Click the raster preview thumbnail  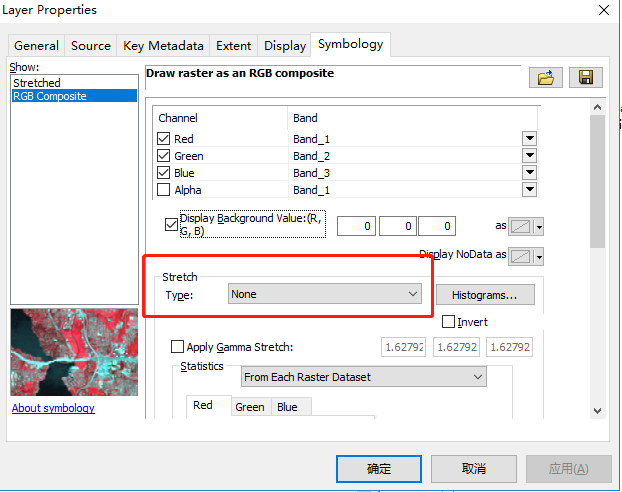(x=73, y=352)
